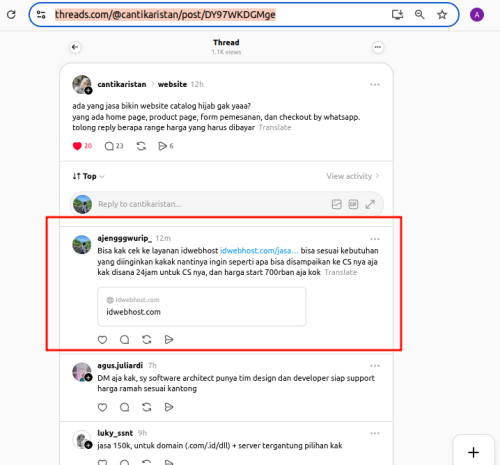Image resolution: width=500 pixels, height=465 pixels.
Task: Like agus.juliardi reply
Action: point(102,407)
